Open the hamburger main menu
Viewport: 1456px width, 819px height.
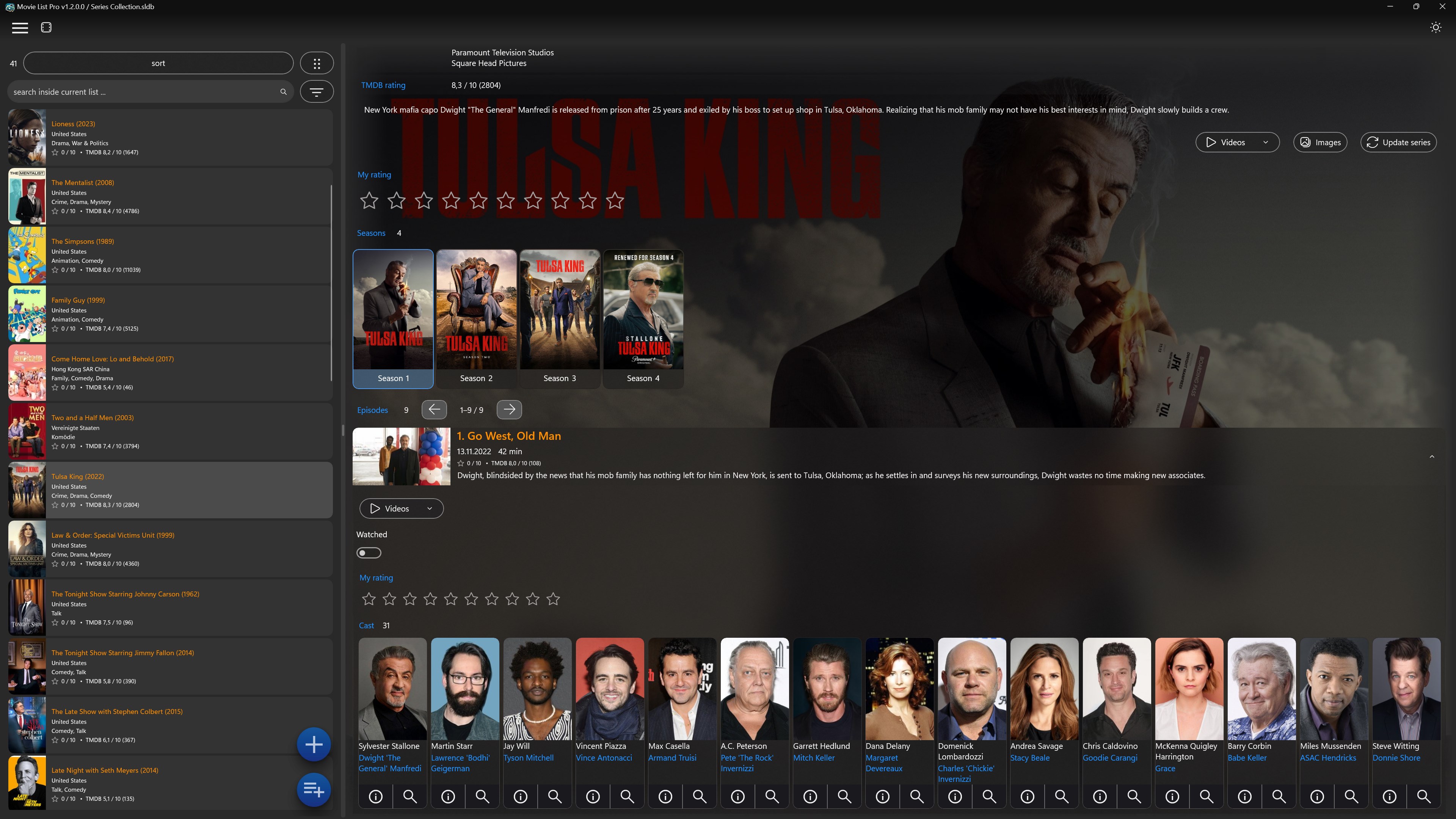click(x=20, y=28)
